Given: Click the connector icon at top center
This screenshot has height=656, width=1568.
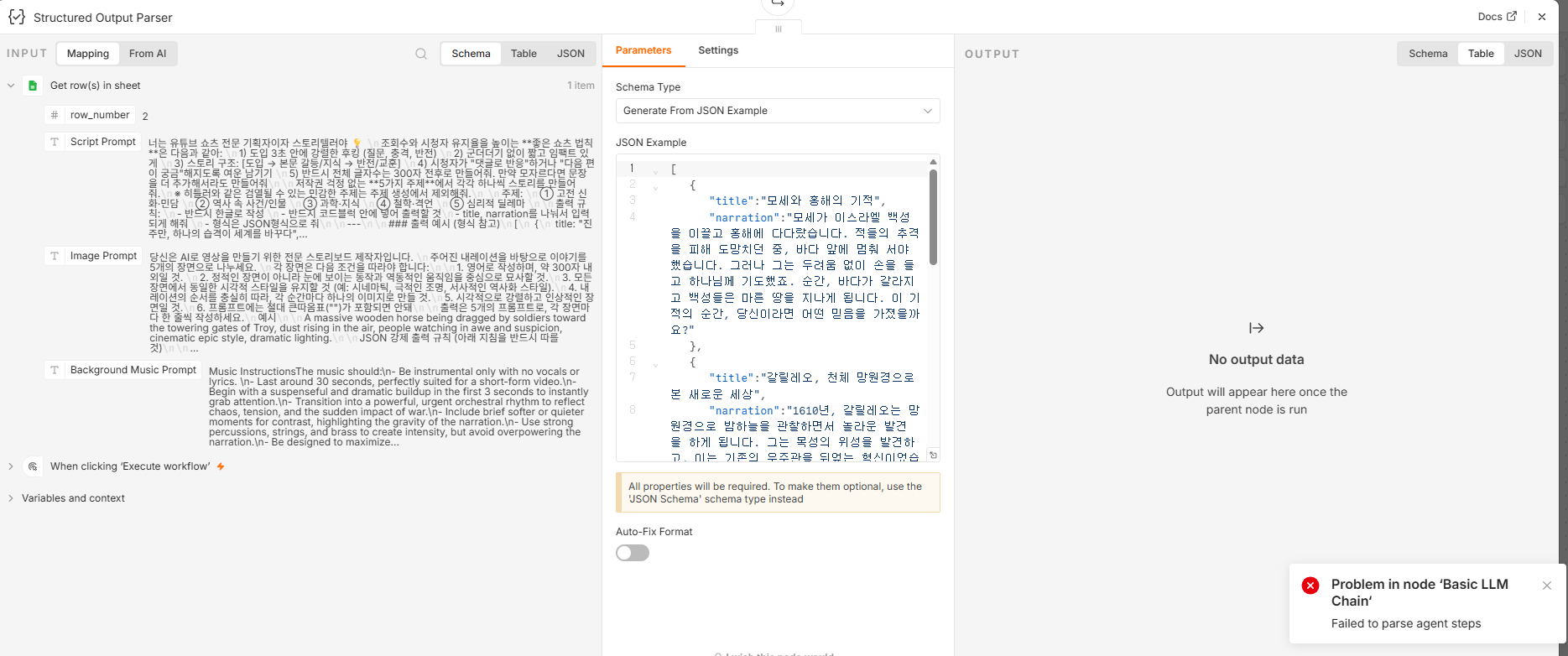Looking at the screenshot, I should point(778,5).
